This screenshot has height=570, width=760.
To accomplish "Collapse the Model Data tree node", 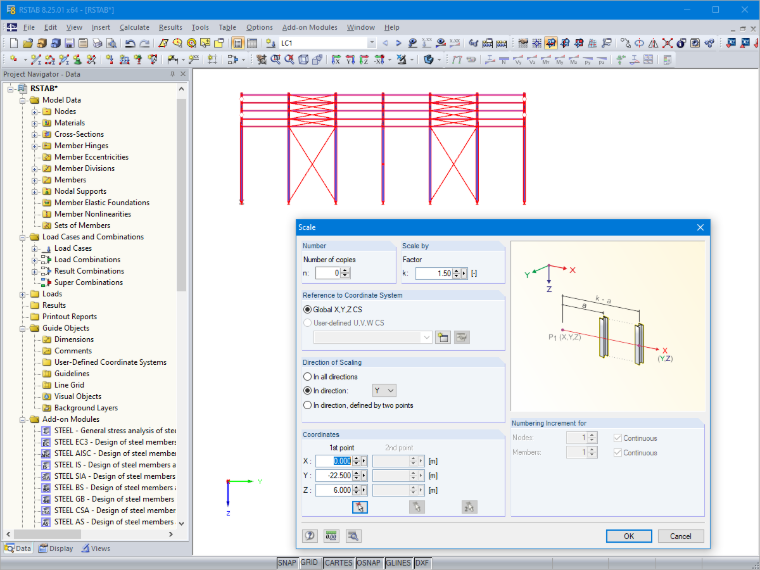I will point(22,100).
